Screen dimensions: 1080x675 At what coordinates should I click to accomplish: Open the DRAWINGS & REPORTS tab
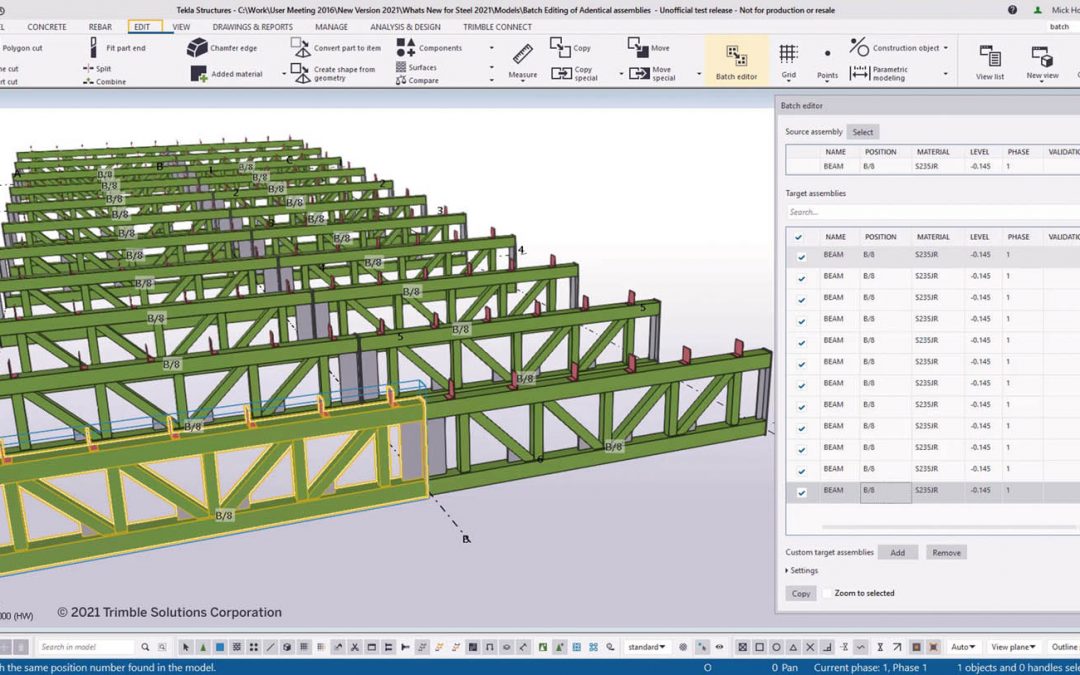point(252,27)
